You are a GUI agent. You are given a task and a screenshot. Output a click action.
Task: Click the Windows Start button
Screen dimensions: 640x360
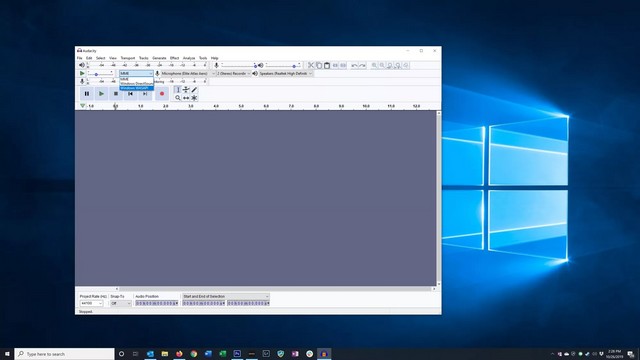pos(7,354)
